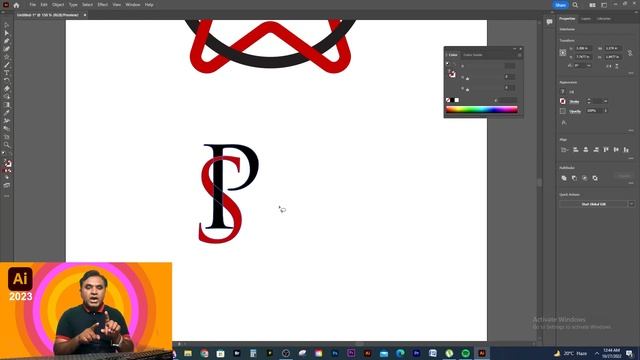Switch to the Libraries tab
Image resolution: width=640 pixels, height=360 pixels.
click(x=604, y=19)
